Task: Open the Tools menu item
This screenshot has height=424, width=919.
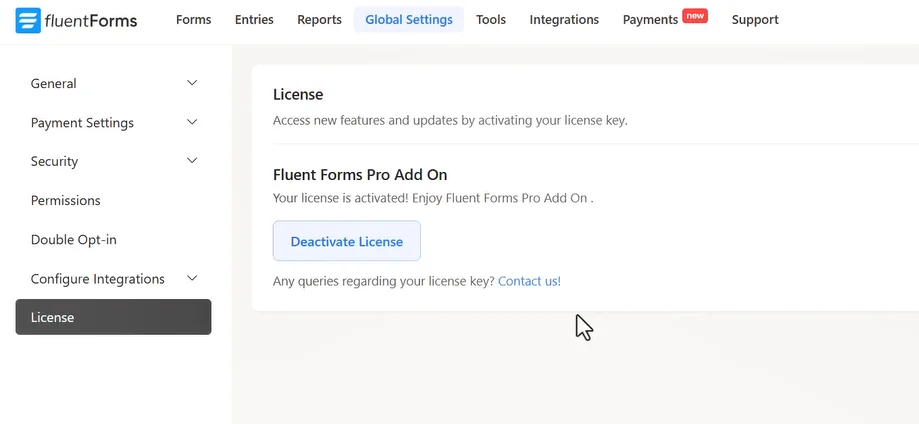Action: (490, 20)
